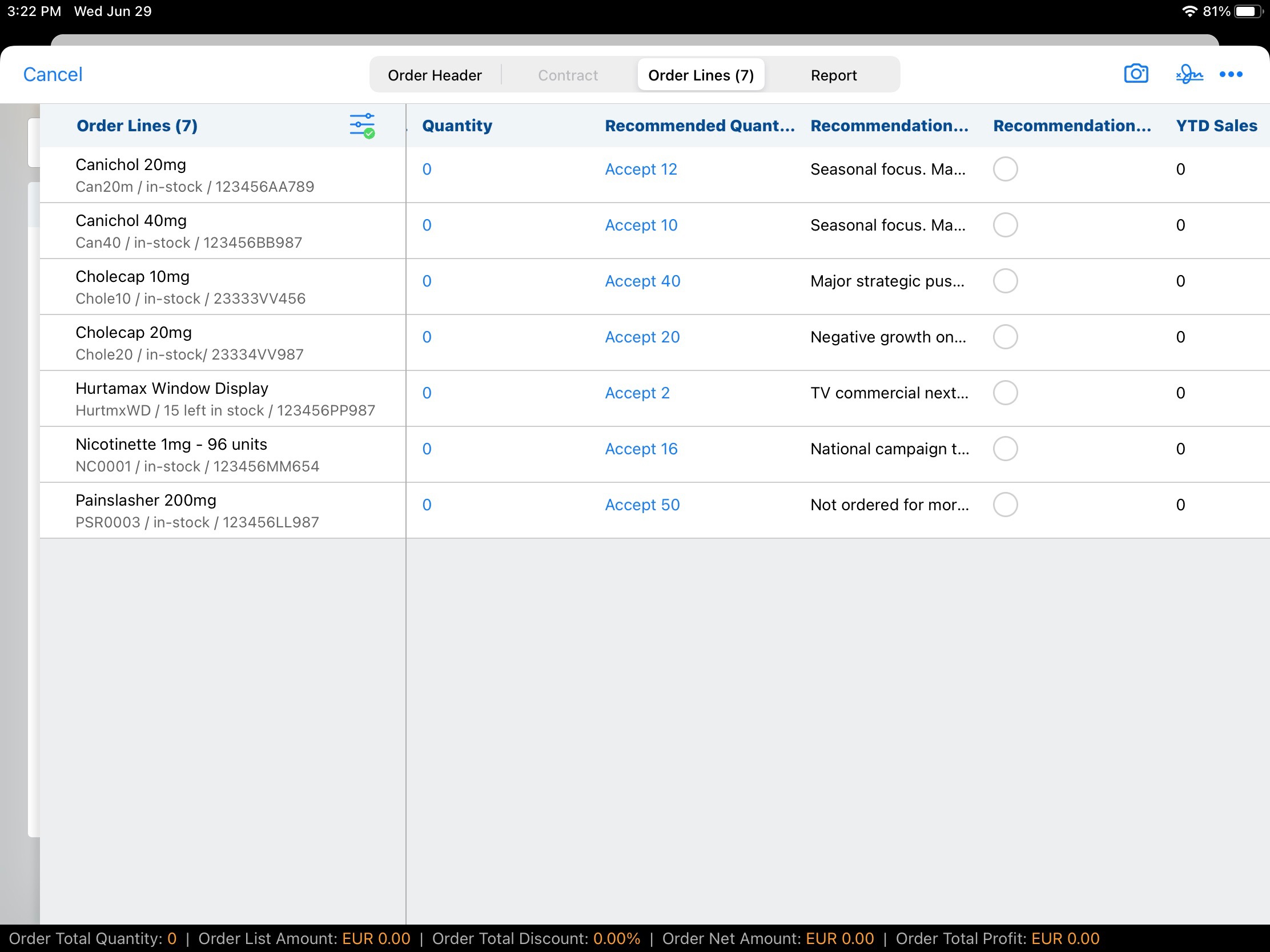
Task: Open the three-dot more options menu
Action: click(x=1231, y=74)
